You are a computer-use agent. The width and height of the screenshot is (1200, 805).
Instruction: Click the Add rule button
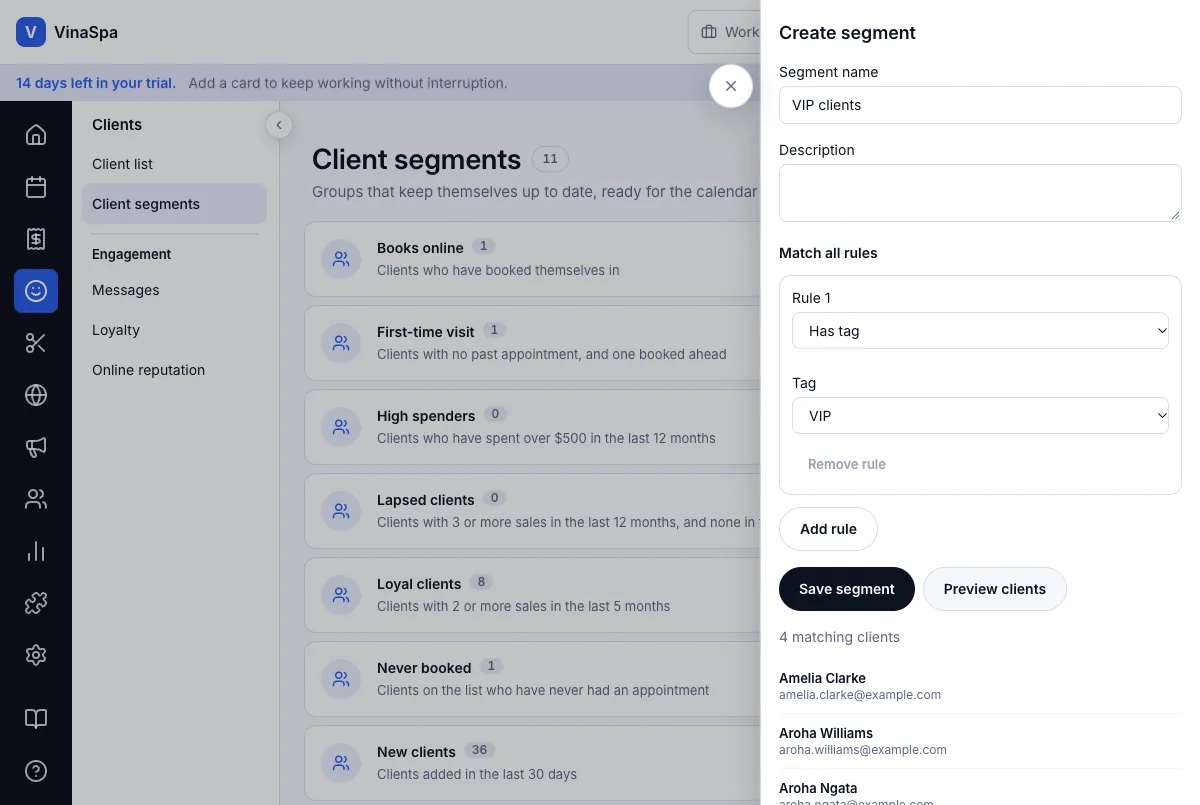coord(828,529)
